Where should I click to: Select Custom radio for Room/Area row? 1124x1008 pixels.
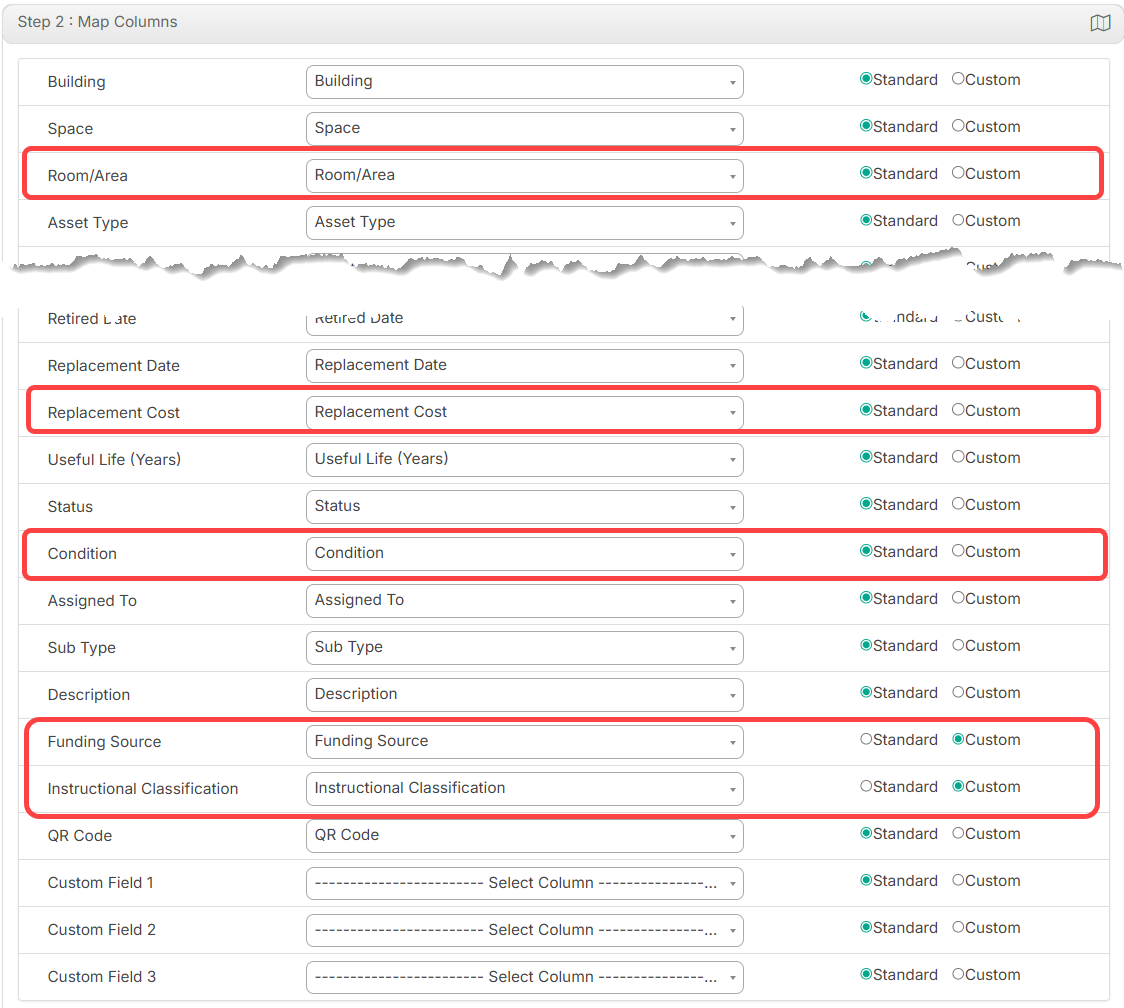958,173
